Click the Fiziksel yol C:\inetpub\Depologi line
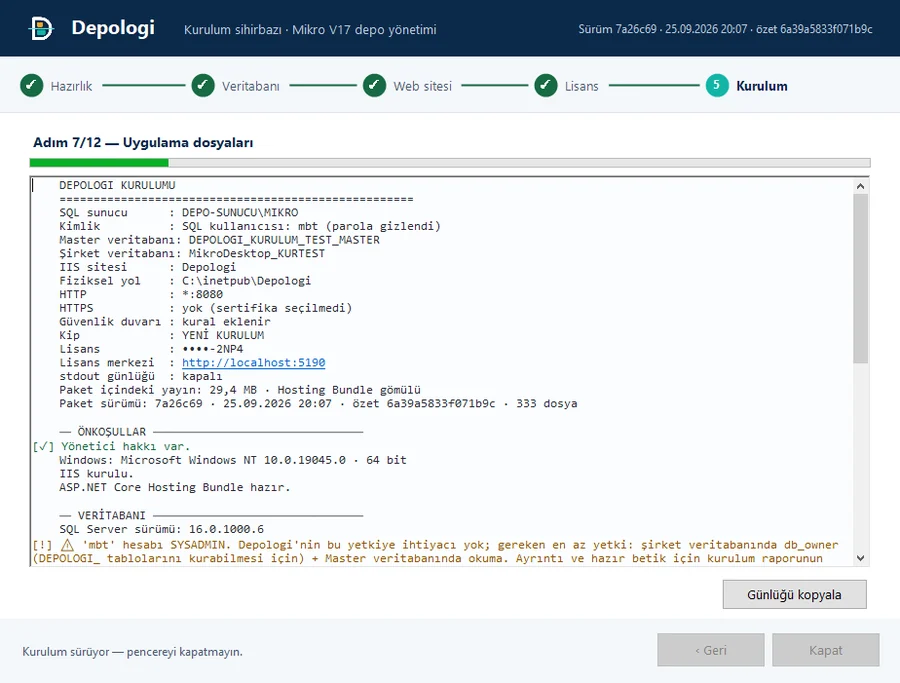Viewport: 900px width, 683px height. (185, 281)
